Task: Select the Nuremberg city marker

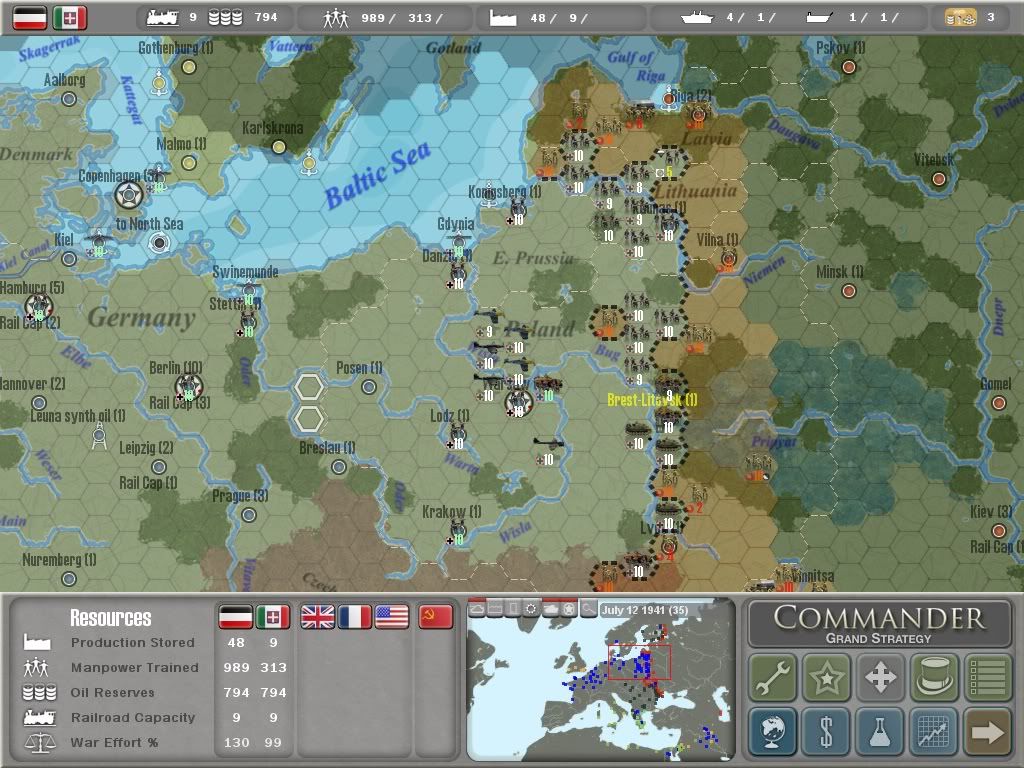Action: pyautogui.click(x=69, y=579)
